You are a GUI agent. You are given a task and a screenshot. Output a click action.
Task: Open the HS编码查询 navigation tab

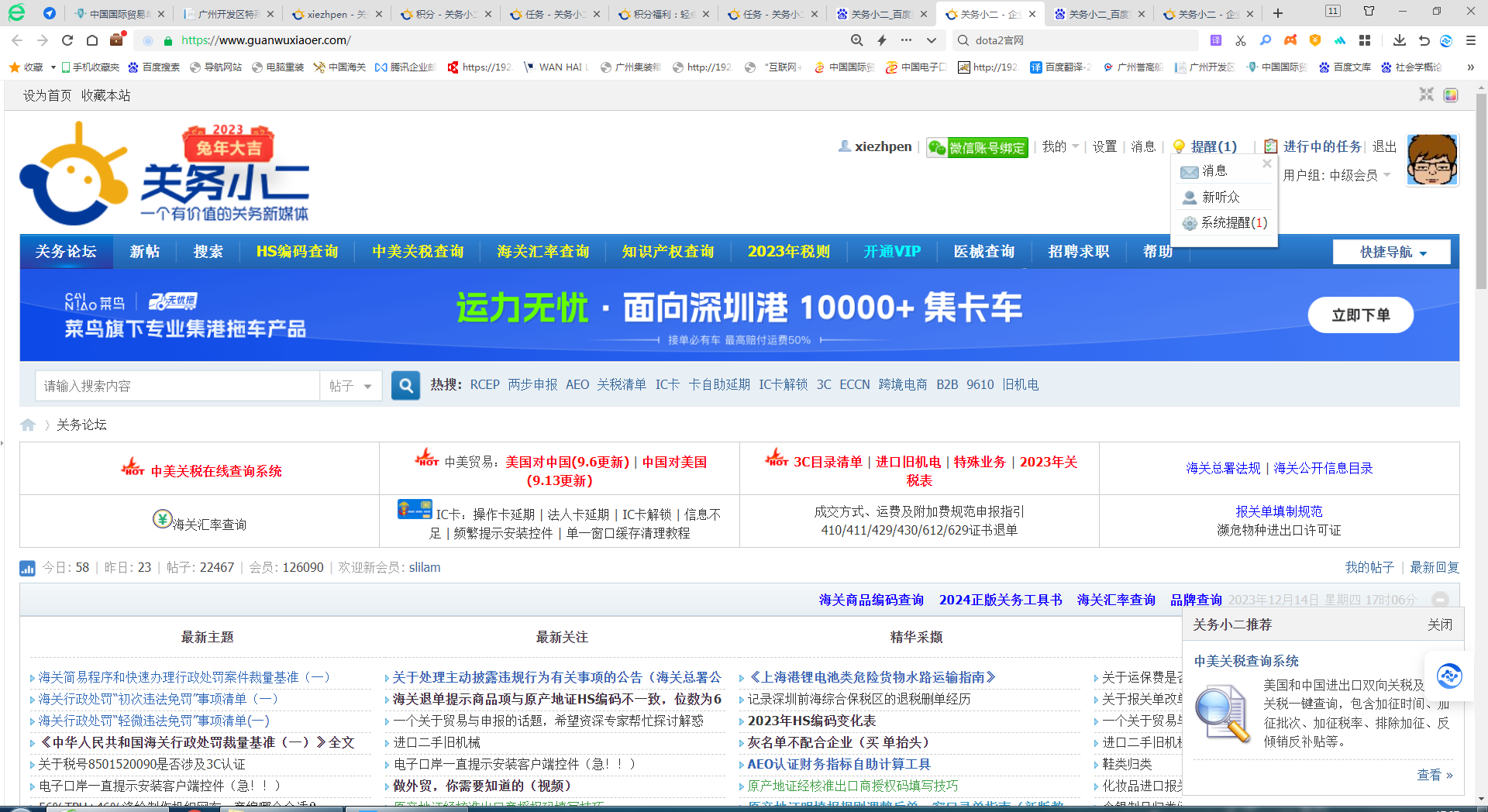(x=297, y=252)
